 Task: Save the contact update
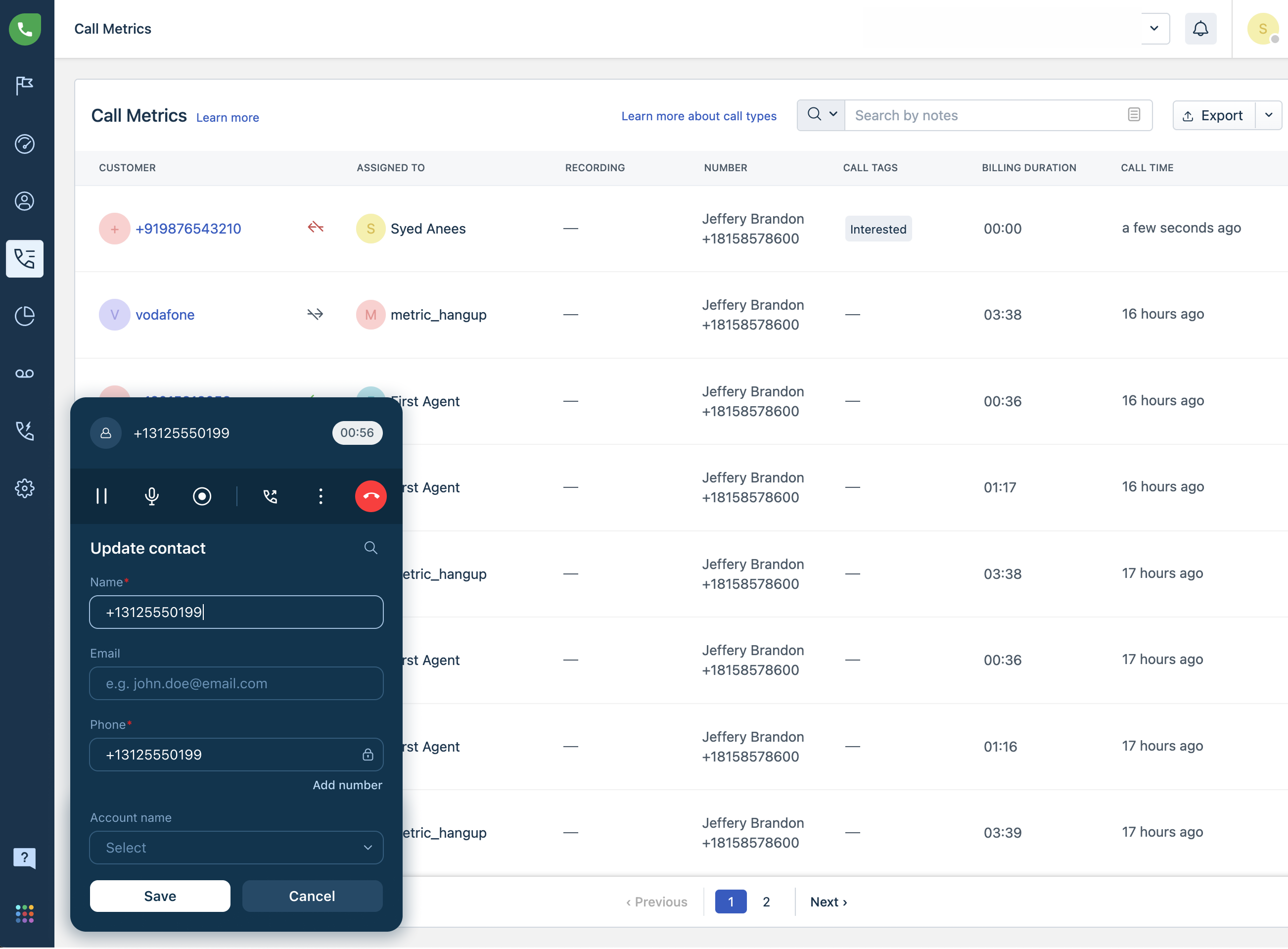tap(160, 896)
